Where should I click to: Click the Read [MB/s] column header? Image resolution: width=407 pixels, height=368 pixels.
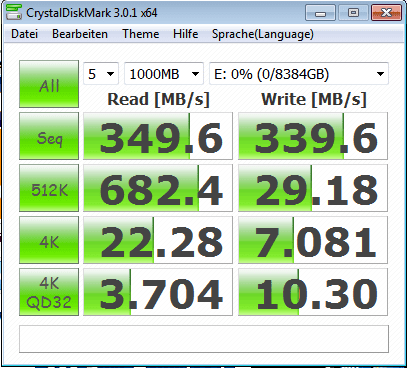coord(158,99)
